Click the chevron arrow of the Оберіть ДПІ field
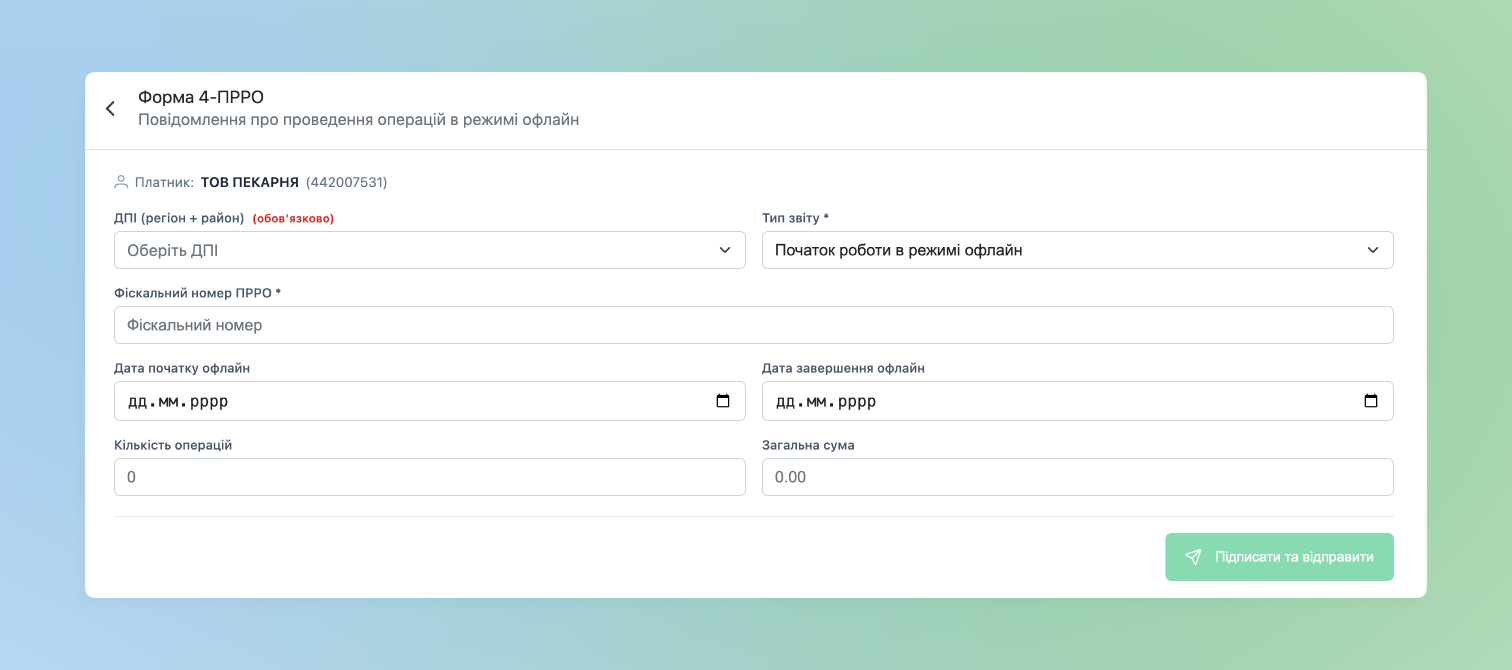1512x670 pixels. point(725,250)
